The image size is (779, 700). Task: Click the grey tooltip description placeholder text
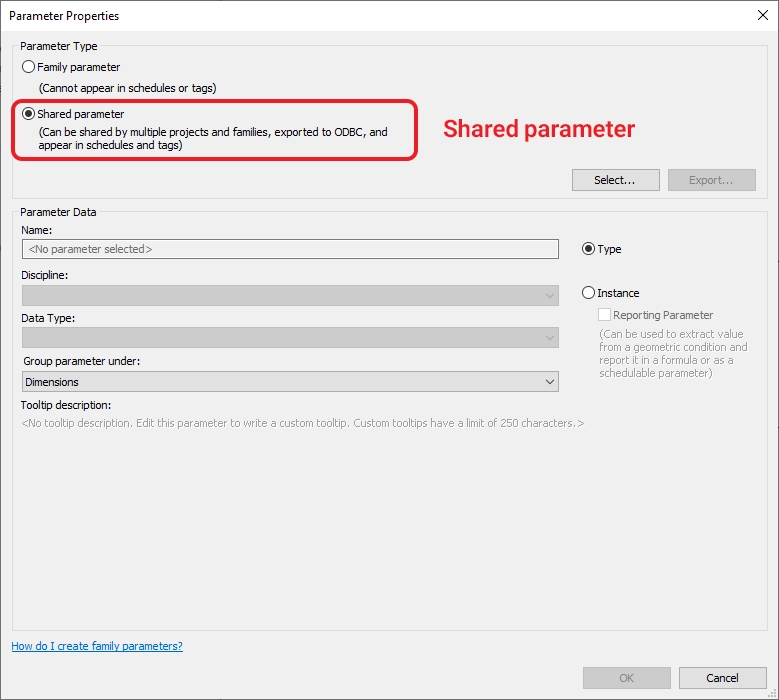coord(302,423)
